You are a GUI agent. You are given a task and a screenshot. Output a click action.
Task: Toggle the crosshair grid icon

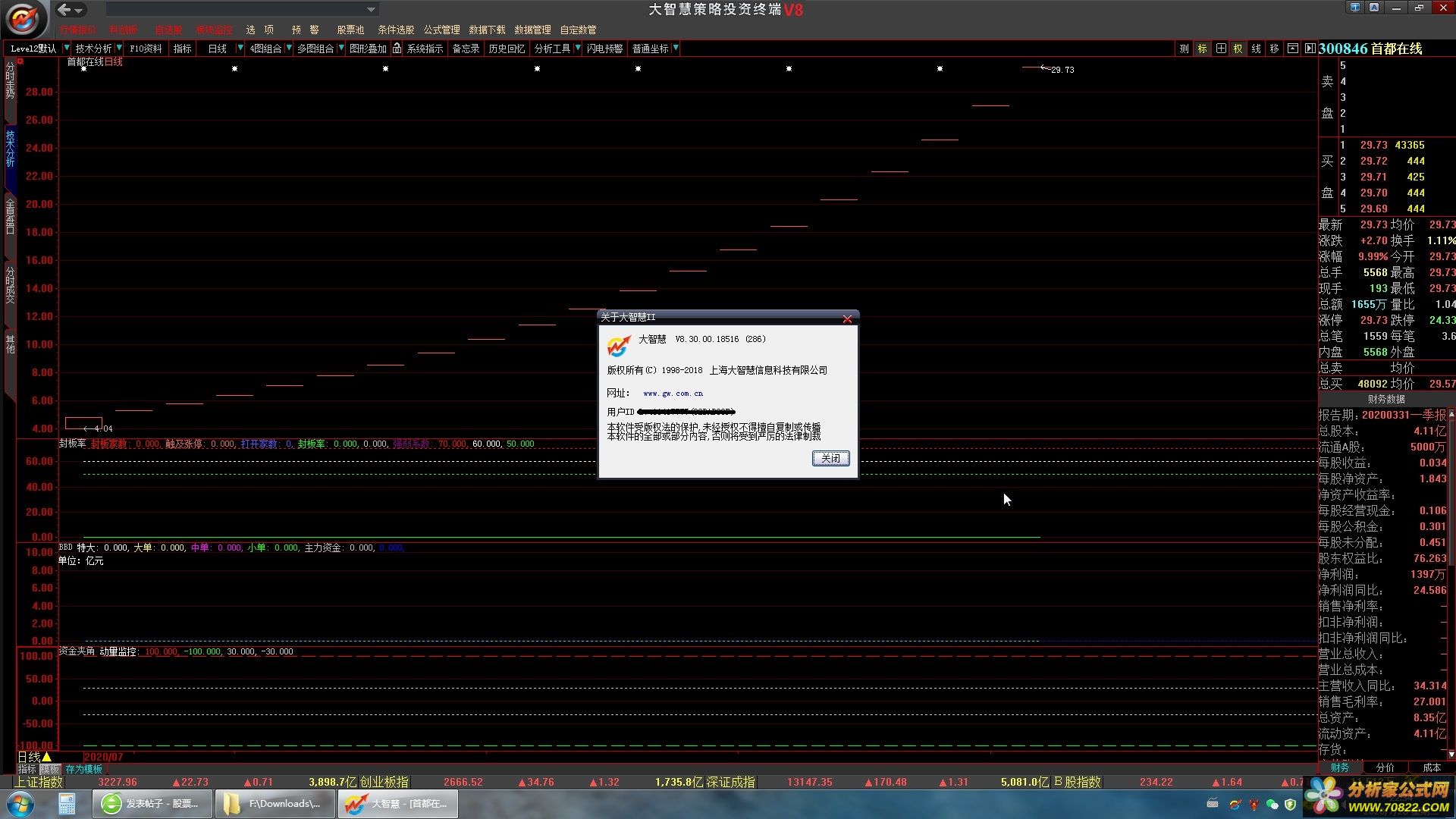[1220, 49]
